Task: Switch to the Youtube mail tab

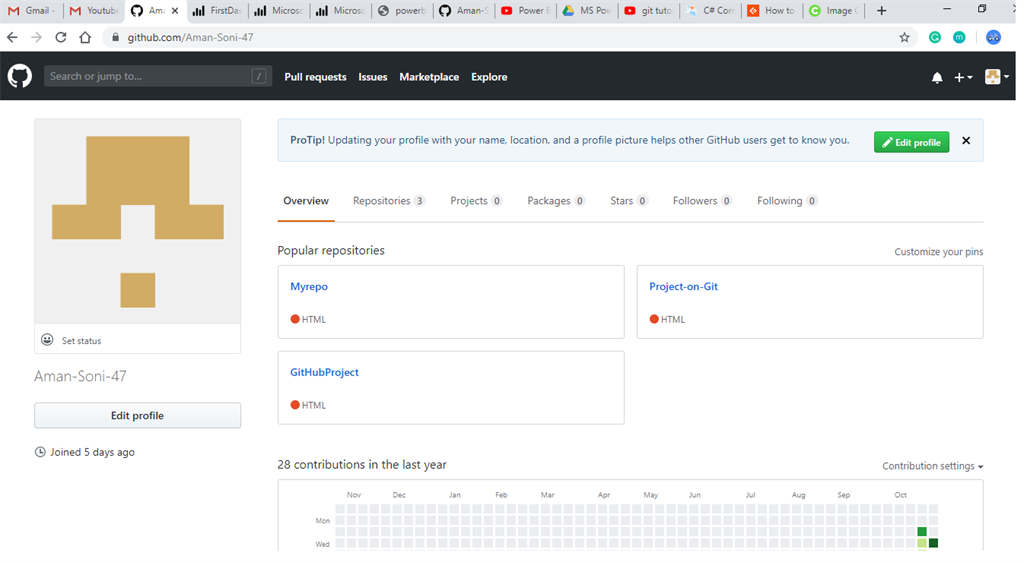Action: 94,10
